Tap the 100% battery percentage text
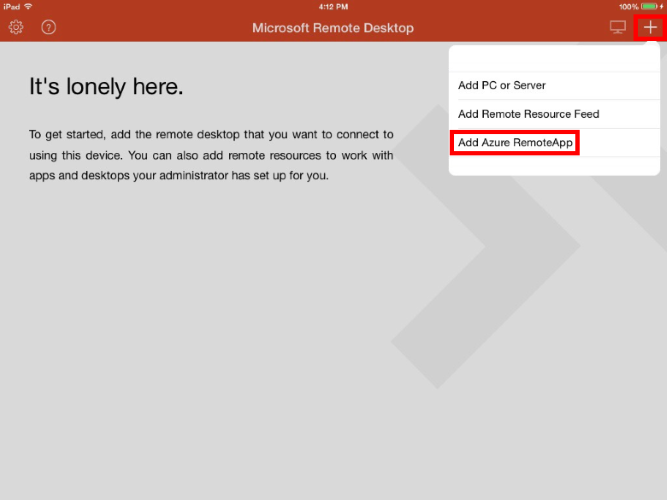The image size is (667, 500). tap(629, 7)
